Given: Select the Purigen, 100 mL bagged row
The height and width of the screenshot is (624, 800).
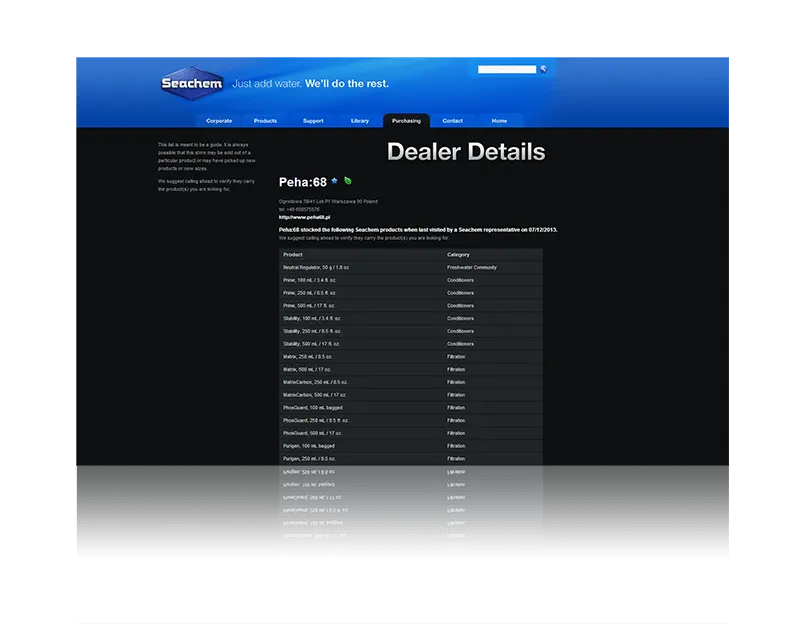Looking at the screenshot, I should pos(411,446).
